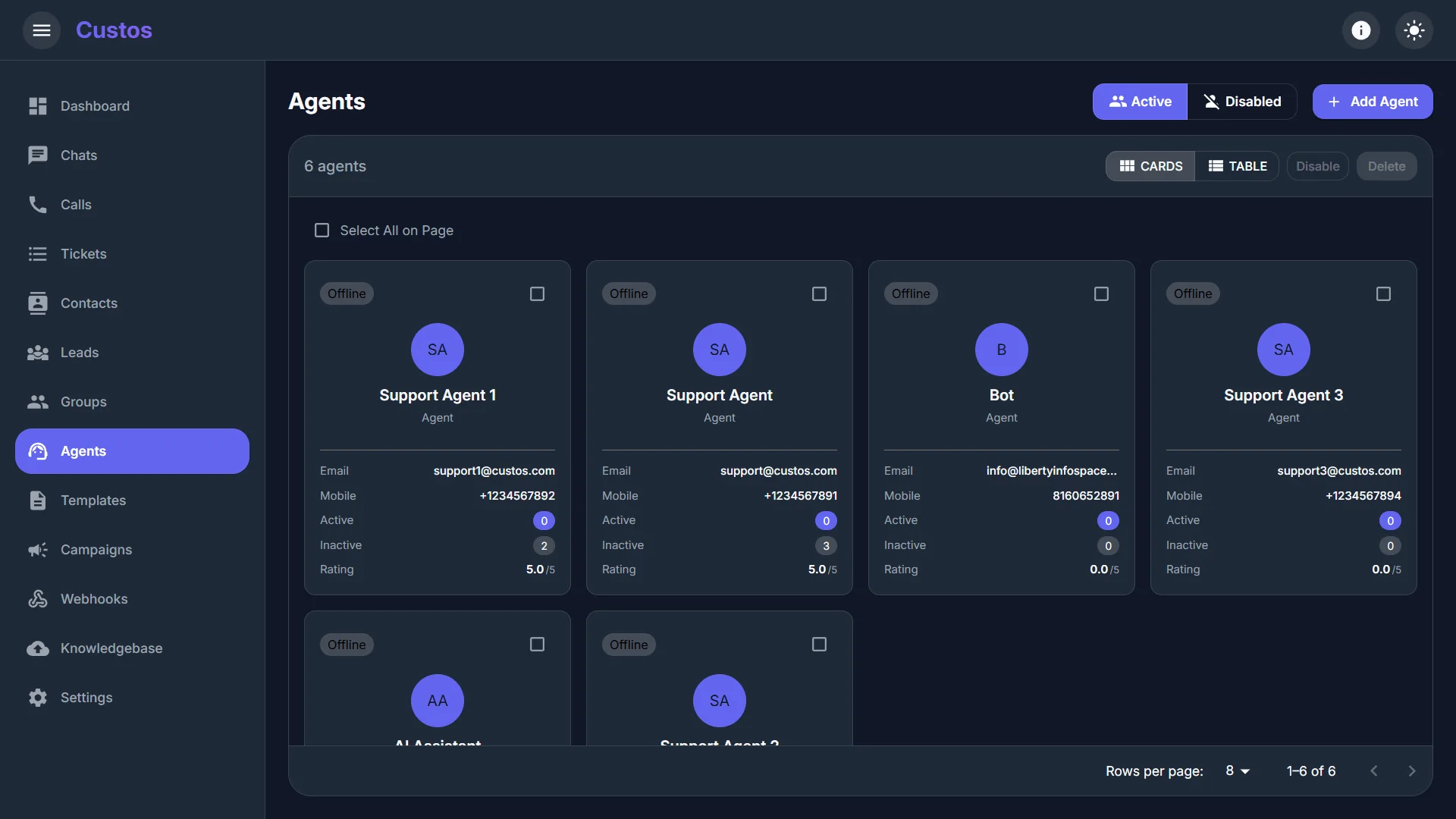Image resolution: width=1456 pixels, height=819 pixels.
Task: Select the Bot agent card checkbox
Action: point(1101,294)
